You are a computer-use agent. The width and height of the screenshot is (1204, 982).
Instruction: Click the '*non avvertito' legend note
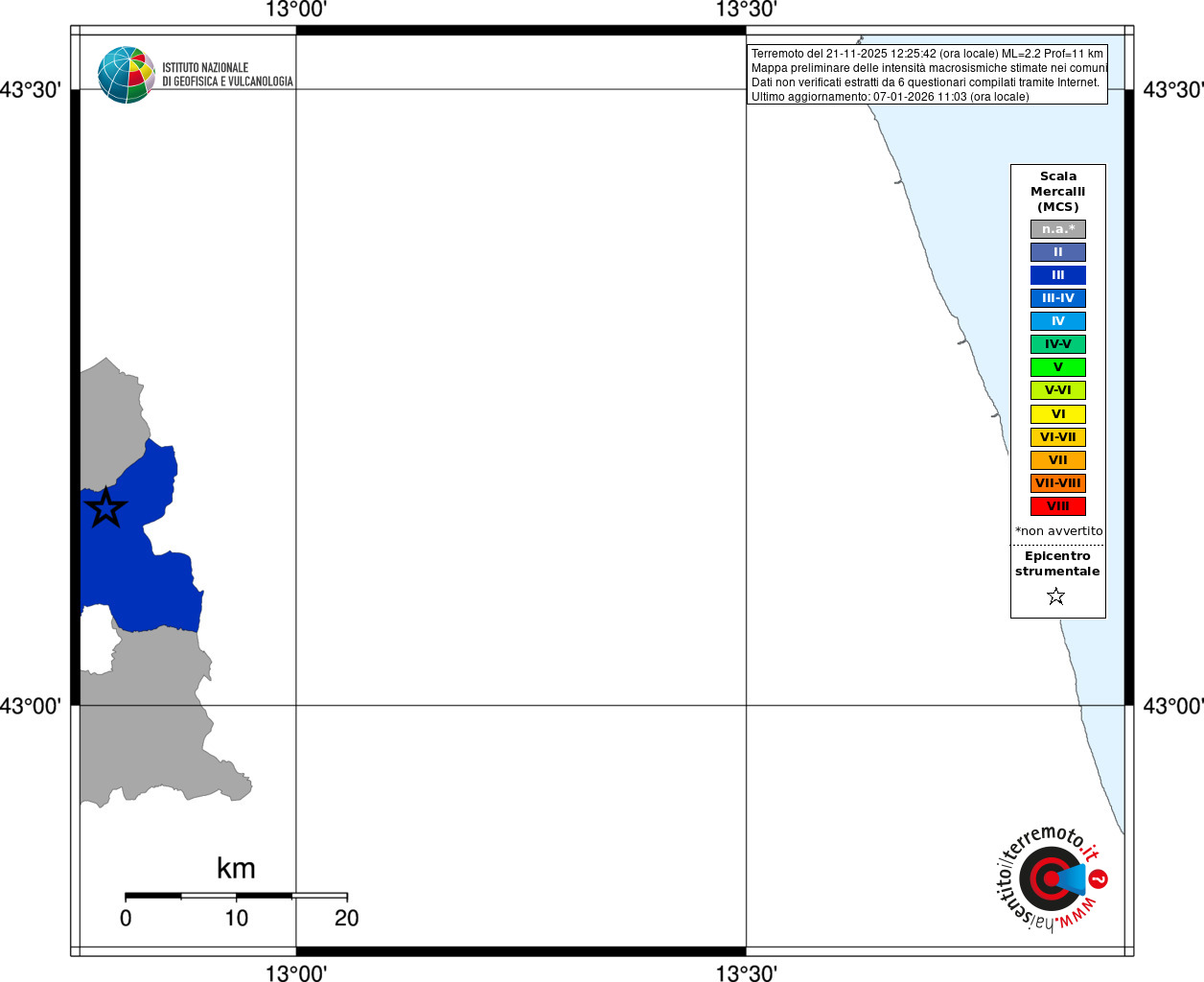coord(1059,530)
